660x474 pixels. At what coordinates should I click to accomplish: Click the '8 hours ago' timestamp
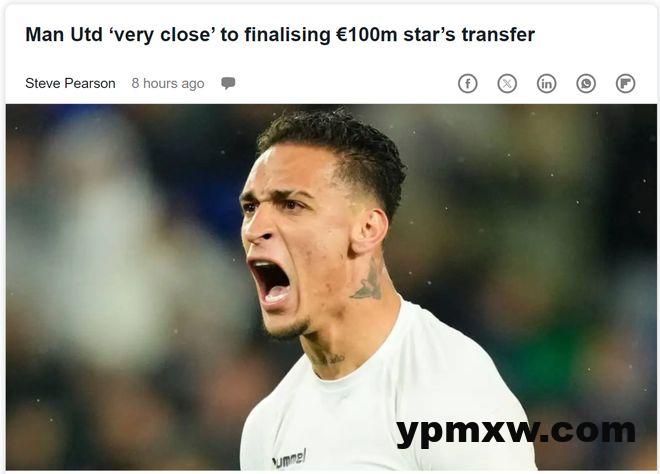(168, 83)
